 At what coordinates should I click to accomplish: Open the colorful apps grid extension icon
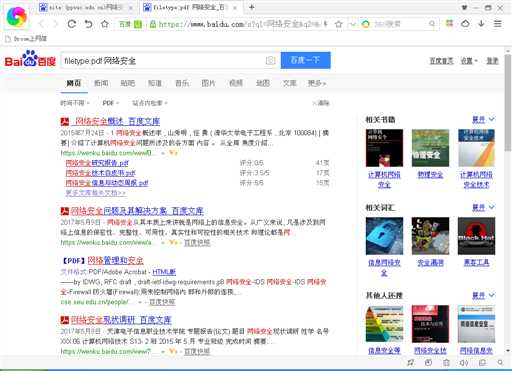coord(450,23)
